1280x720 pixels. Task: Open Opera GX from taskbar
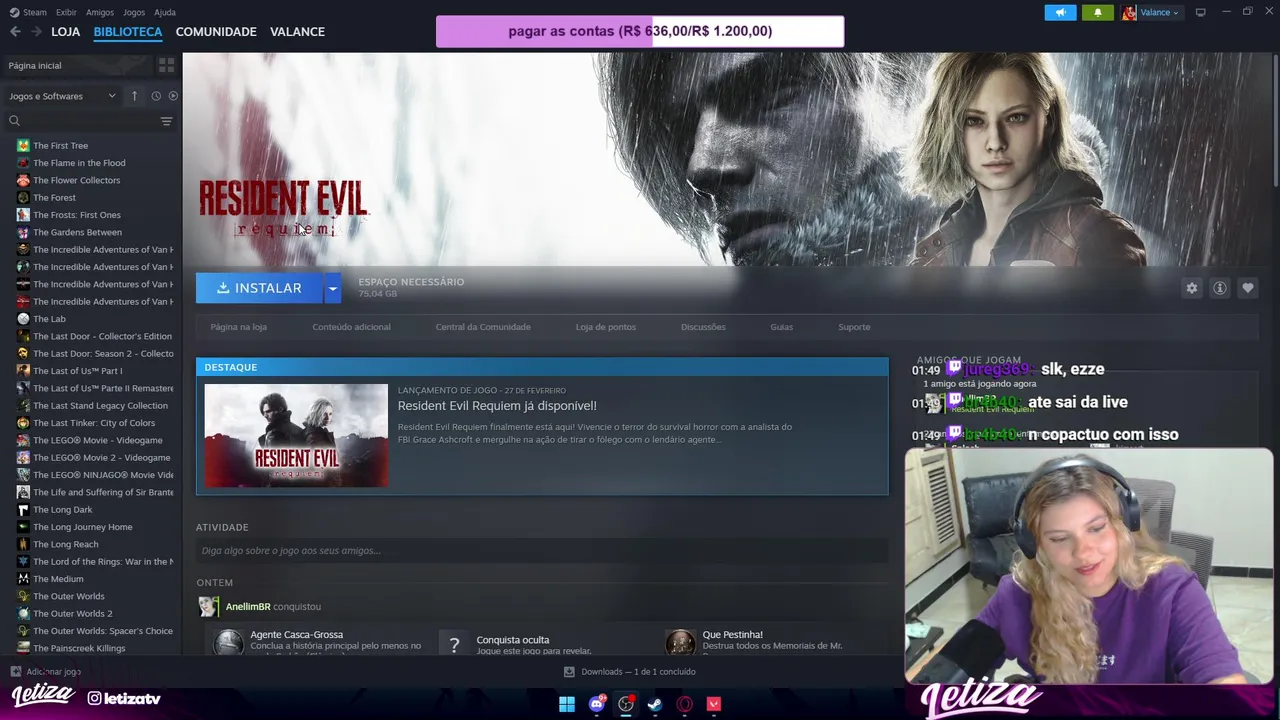685,704
